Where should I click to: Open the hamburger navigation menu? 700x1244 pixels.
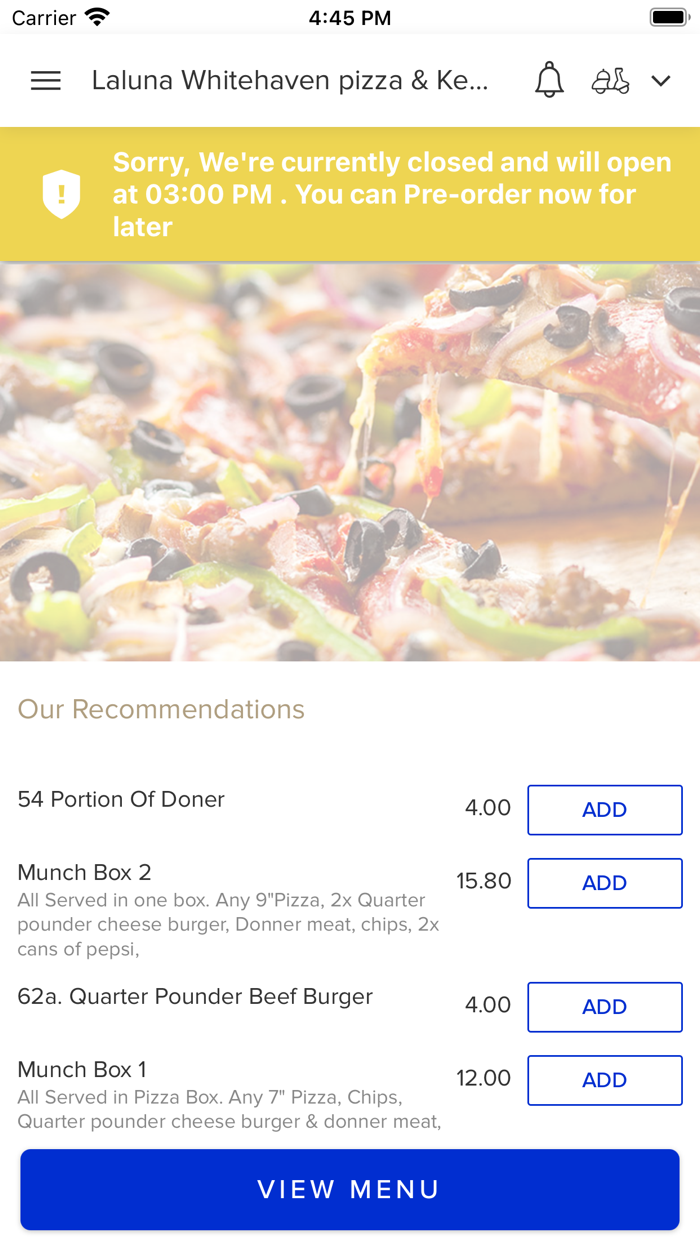coord(45,81)
